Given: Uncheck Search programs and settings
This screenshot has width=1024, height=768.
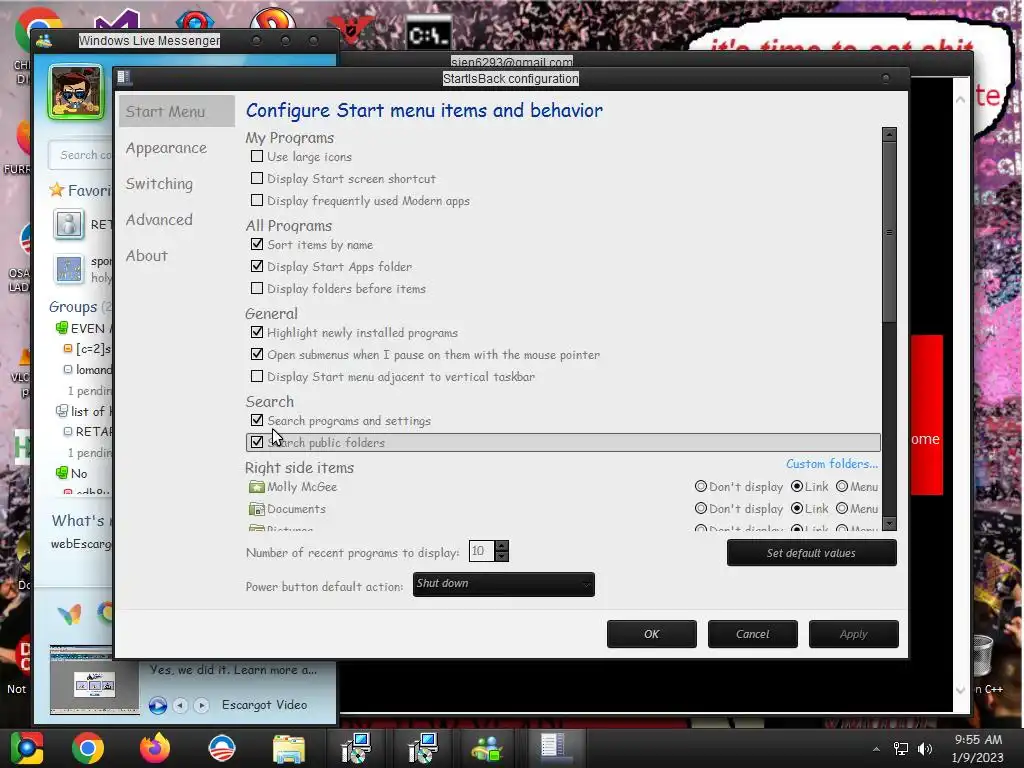Looking at the screenshot, I should (257, 421).
